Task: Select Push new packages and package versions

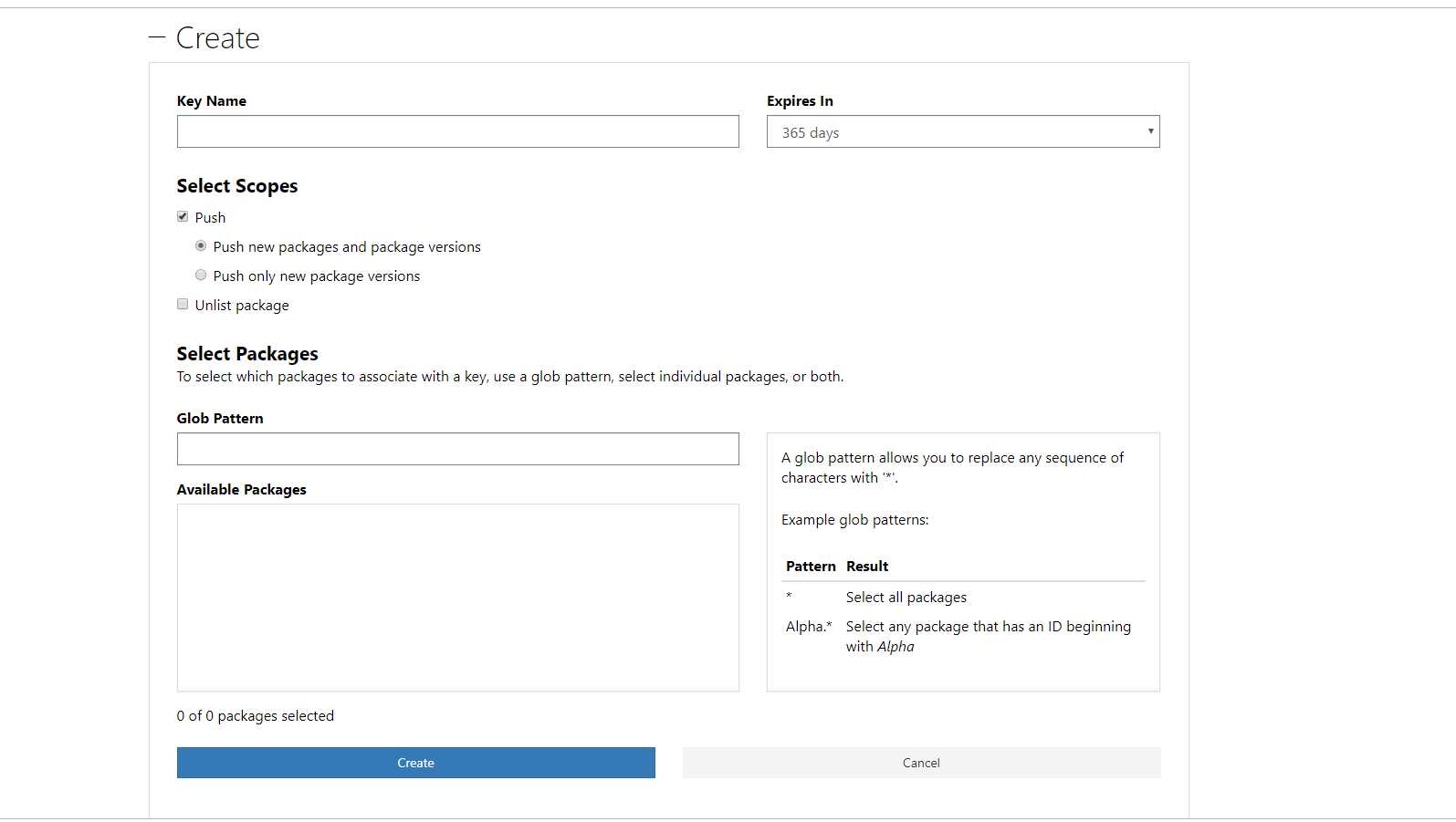Action: click(201, 245)
